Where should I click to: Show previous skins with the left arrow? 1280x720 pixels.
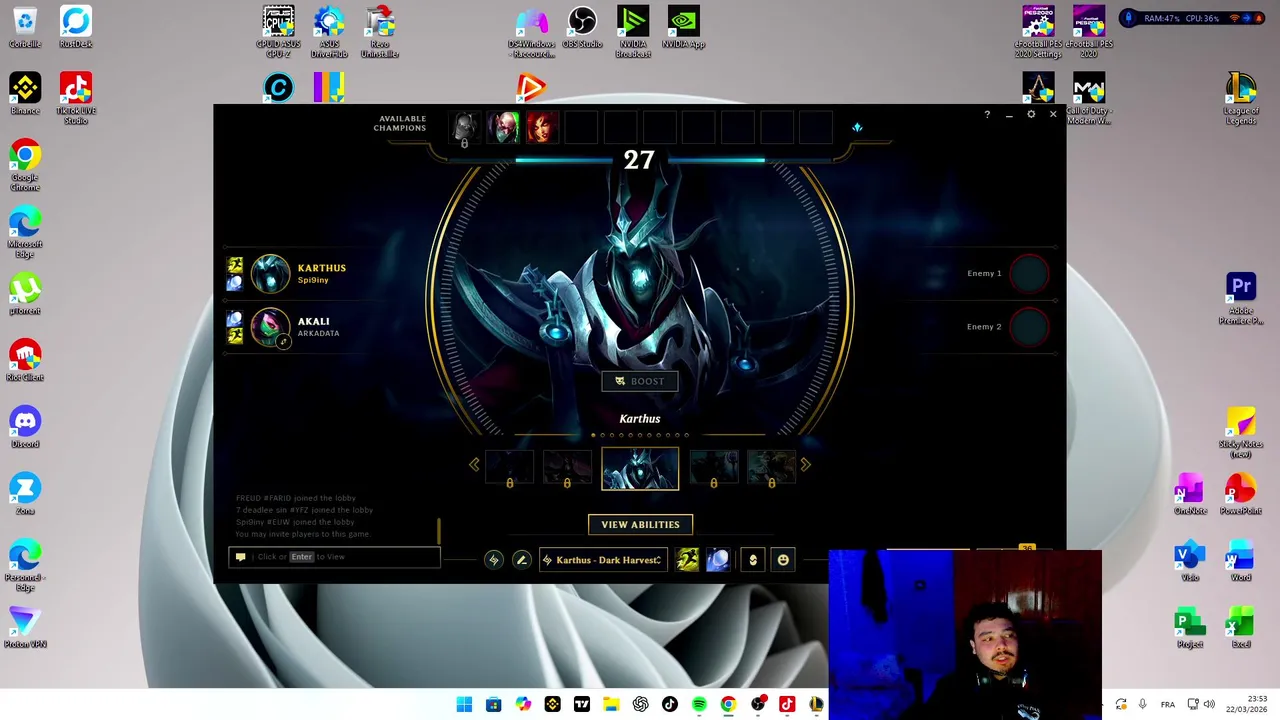(474, 465)
